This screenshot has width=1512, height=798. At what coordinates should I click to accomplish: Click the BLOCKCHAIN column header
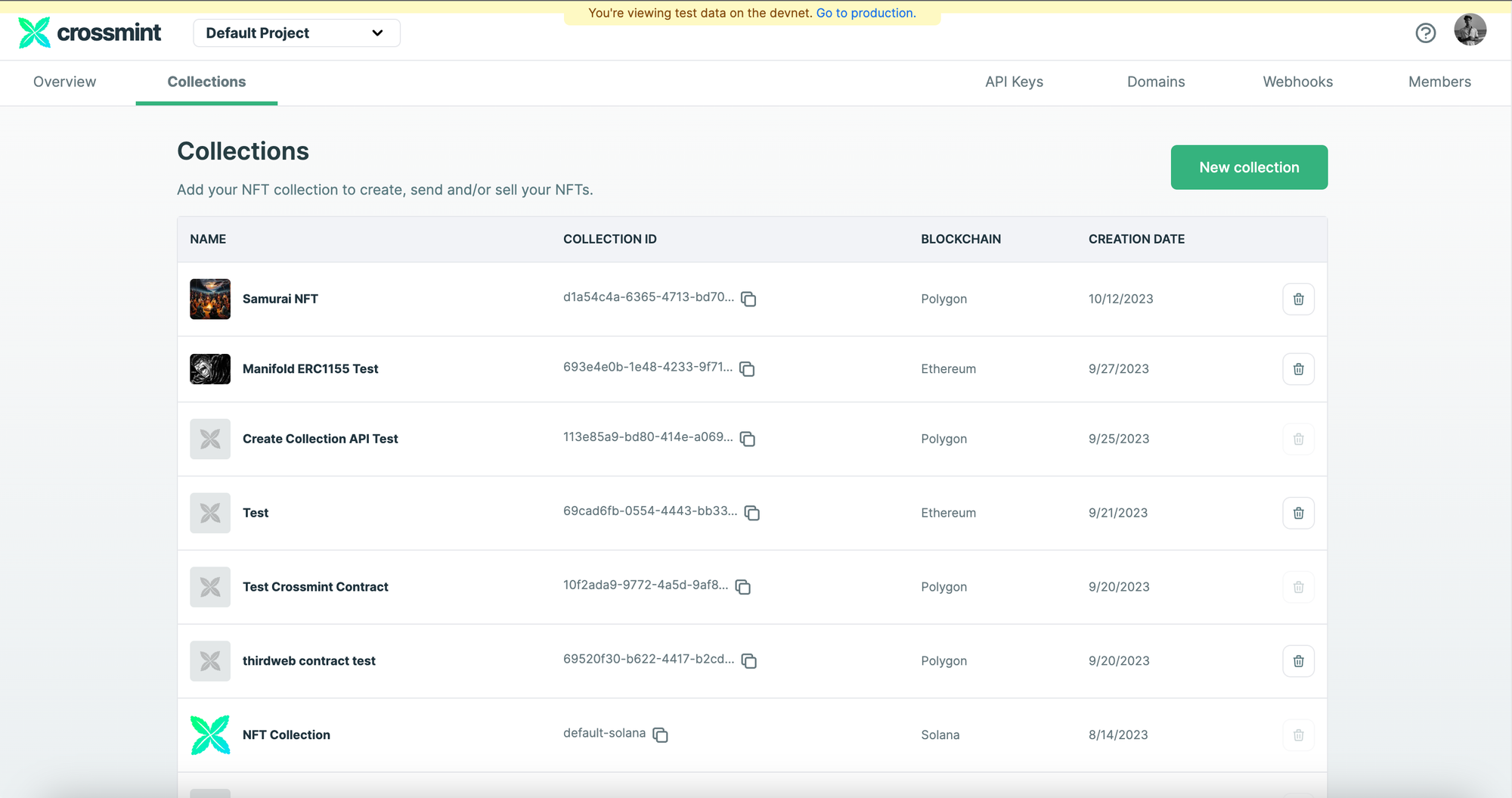pos(961,239)
